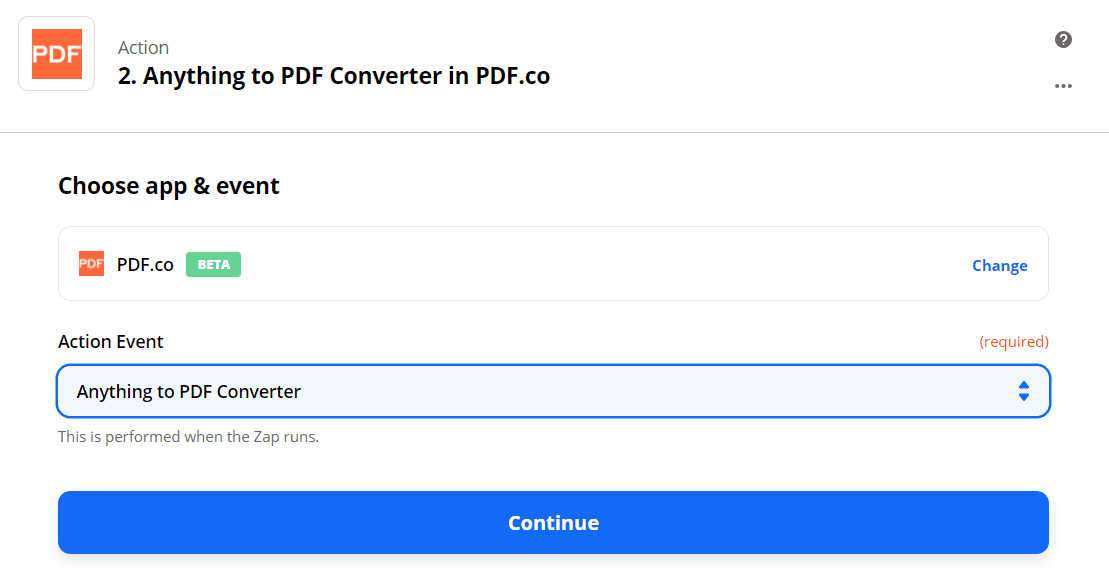
Task: Click the blue up-down arrows in dropdown
Action: click(1023, 391)
